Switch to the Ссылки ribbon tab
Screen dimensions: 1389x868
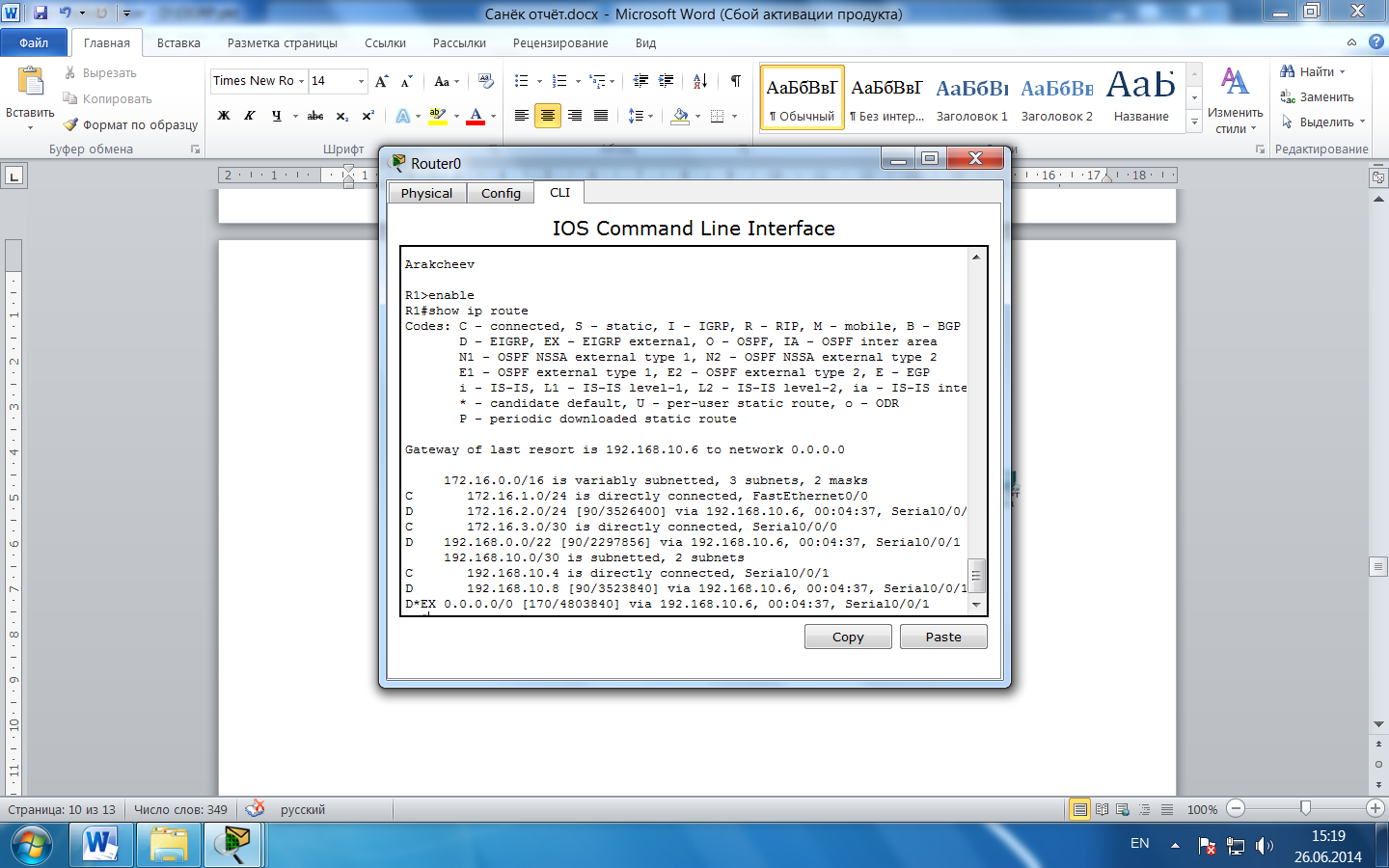(x=385, y=42)
